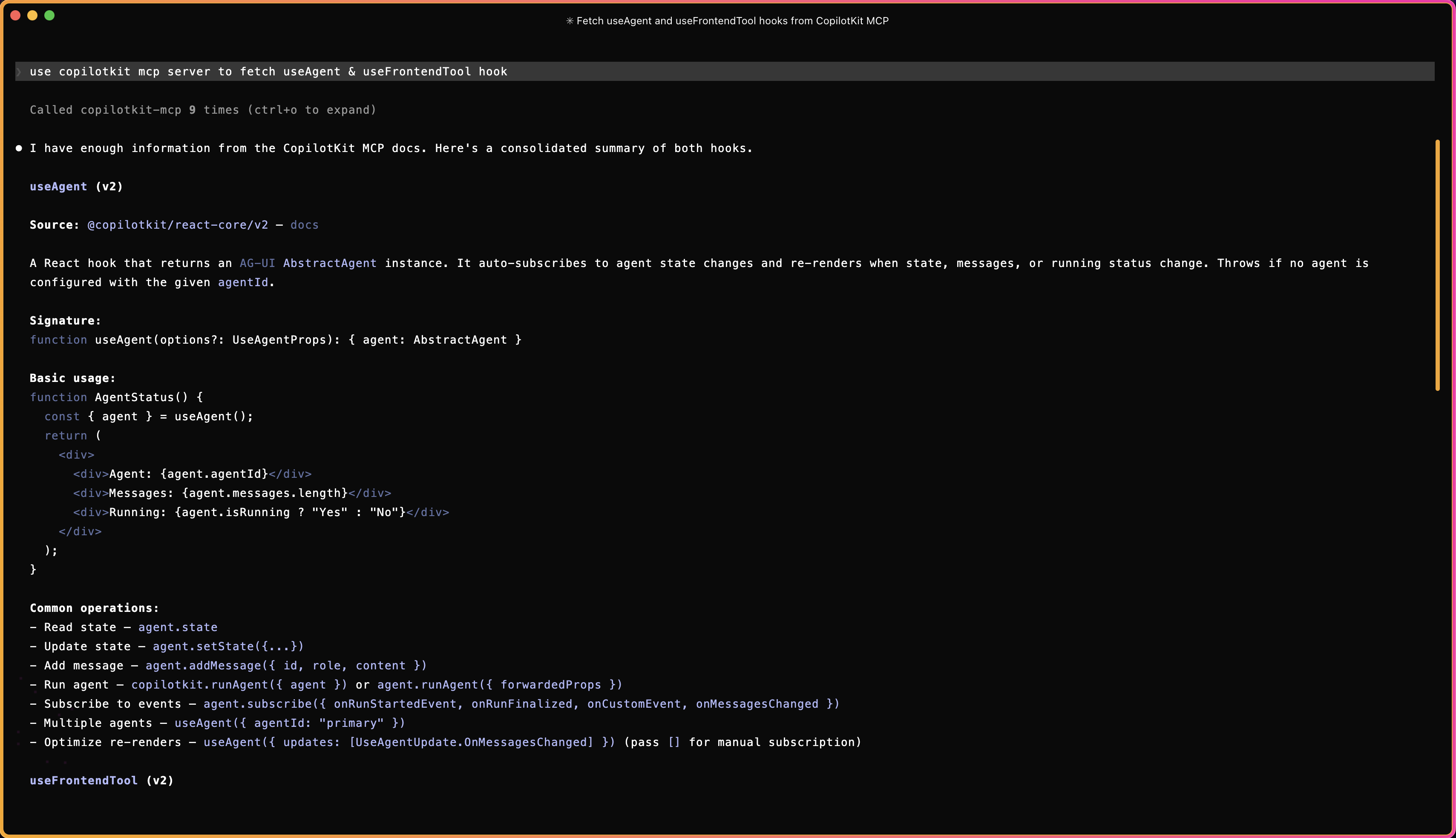This screenshot has height=838, width=1456.
Task: Click the '(pass [] for manual subscription)' note
Action: (742, 743)
